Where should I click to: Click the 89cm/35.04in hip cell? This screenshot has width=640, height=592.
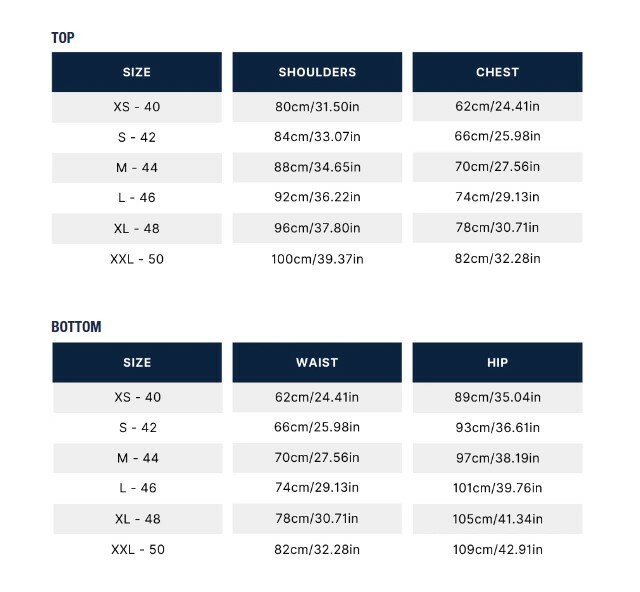(x=497, y=397)
